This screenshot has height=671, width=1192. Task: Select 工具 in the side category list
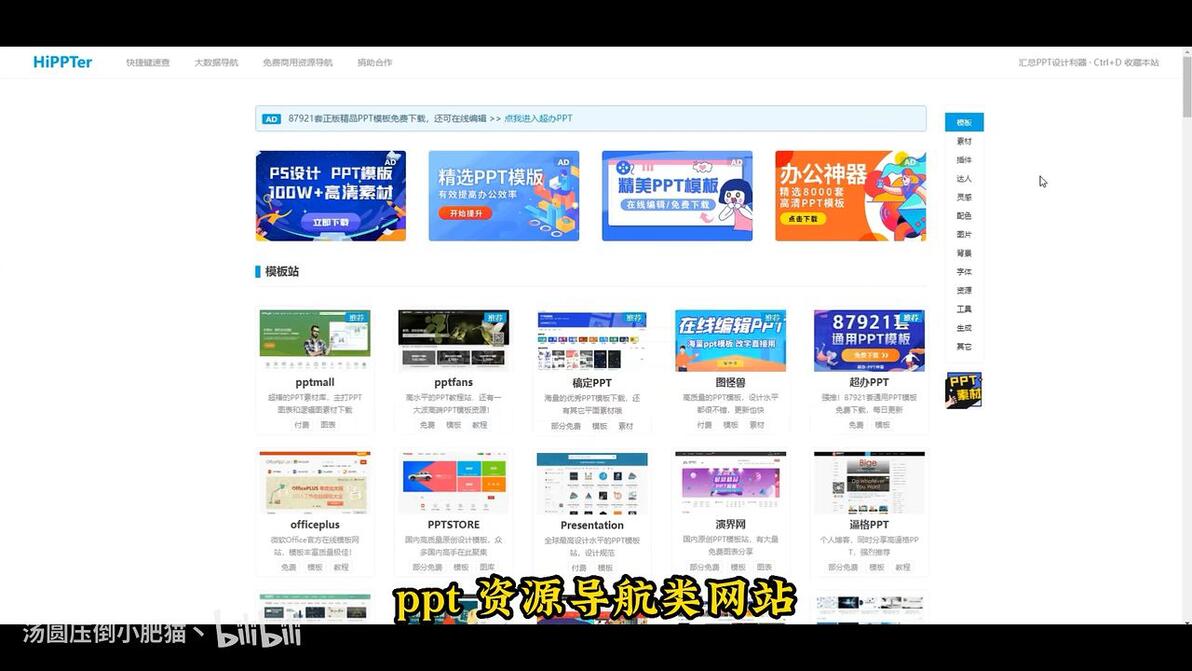[x=964, y=309]
